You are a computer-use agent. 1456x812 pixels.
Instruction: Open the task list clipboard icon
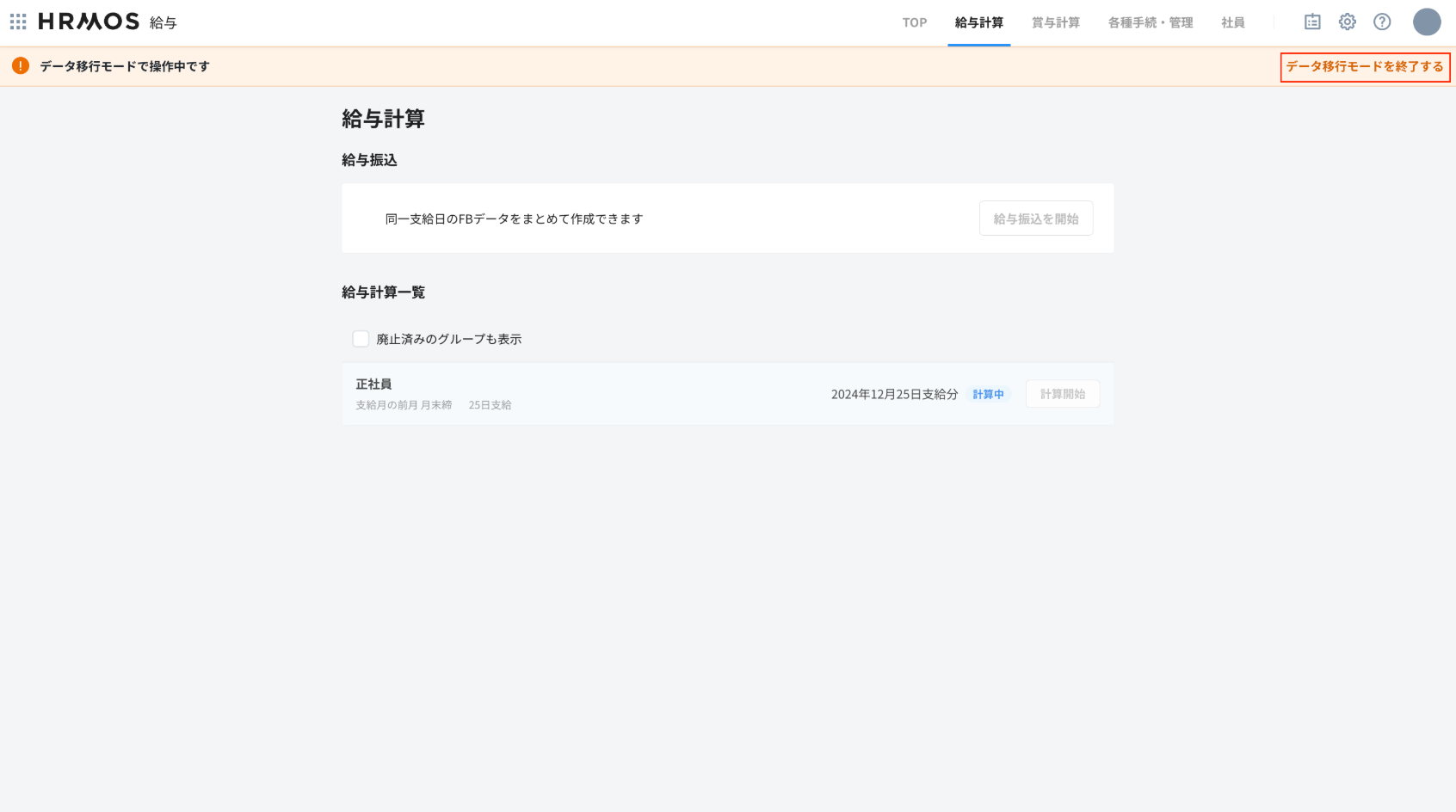(1312, 22)
